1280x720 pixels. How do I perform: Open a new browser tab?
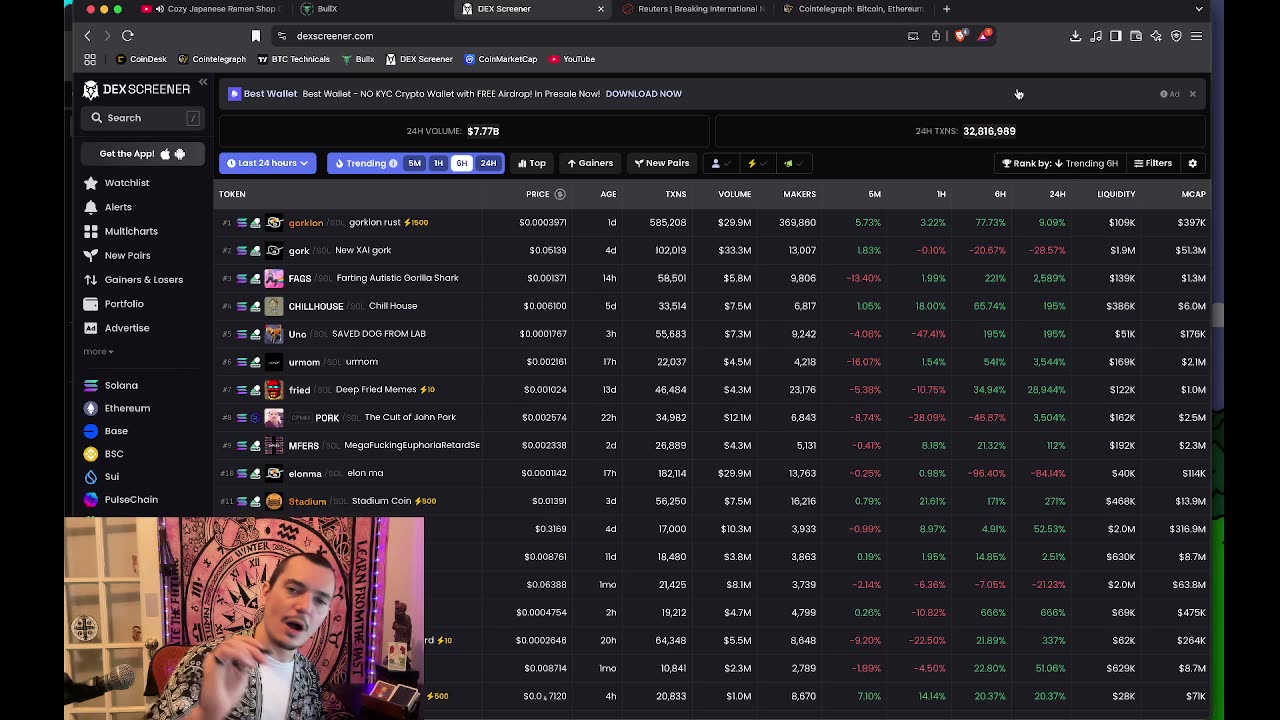(946, 9)
